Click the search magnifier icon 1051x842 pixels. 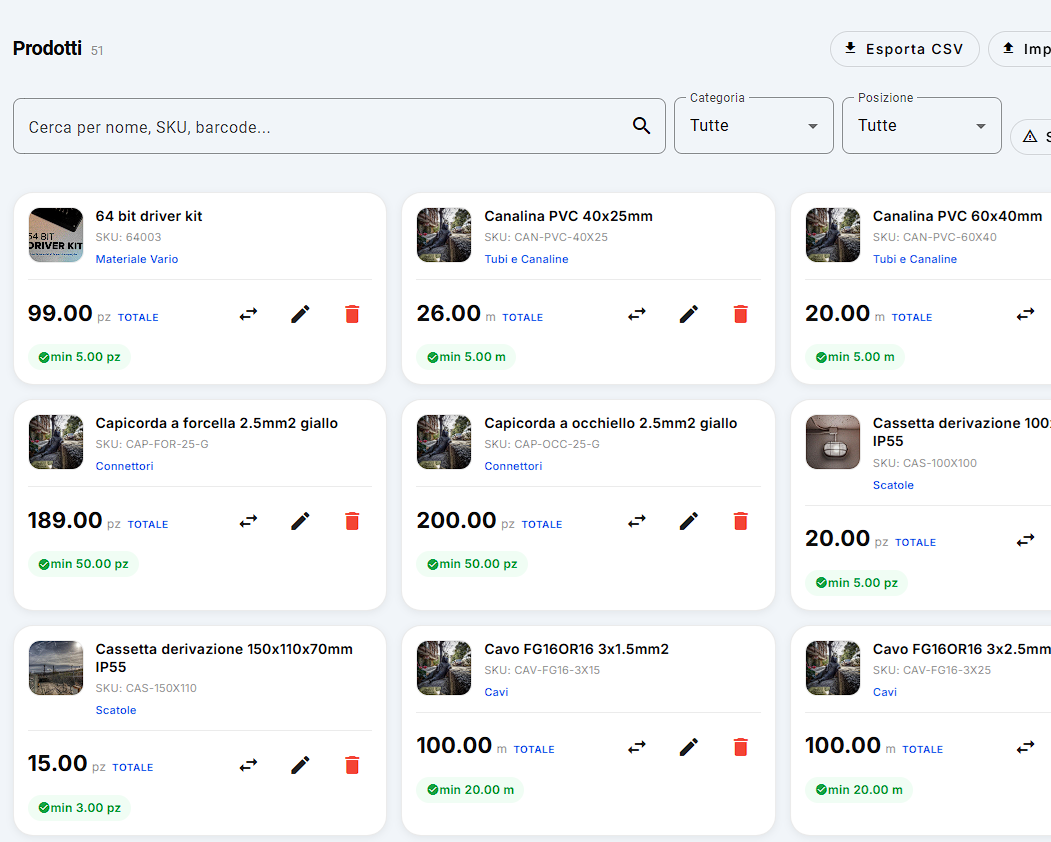(641, 125)
